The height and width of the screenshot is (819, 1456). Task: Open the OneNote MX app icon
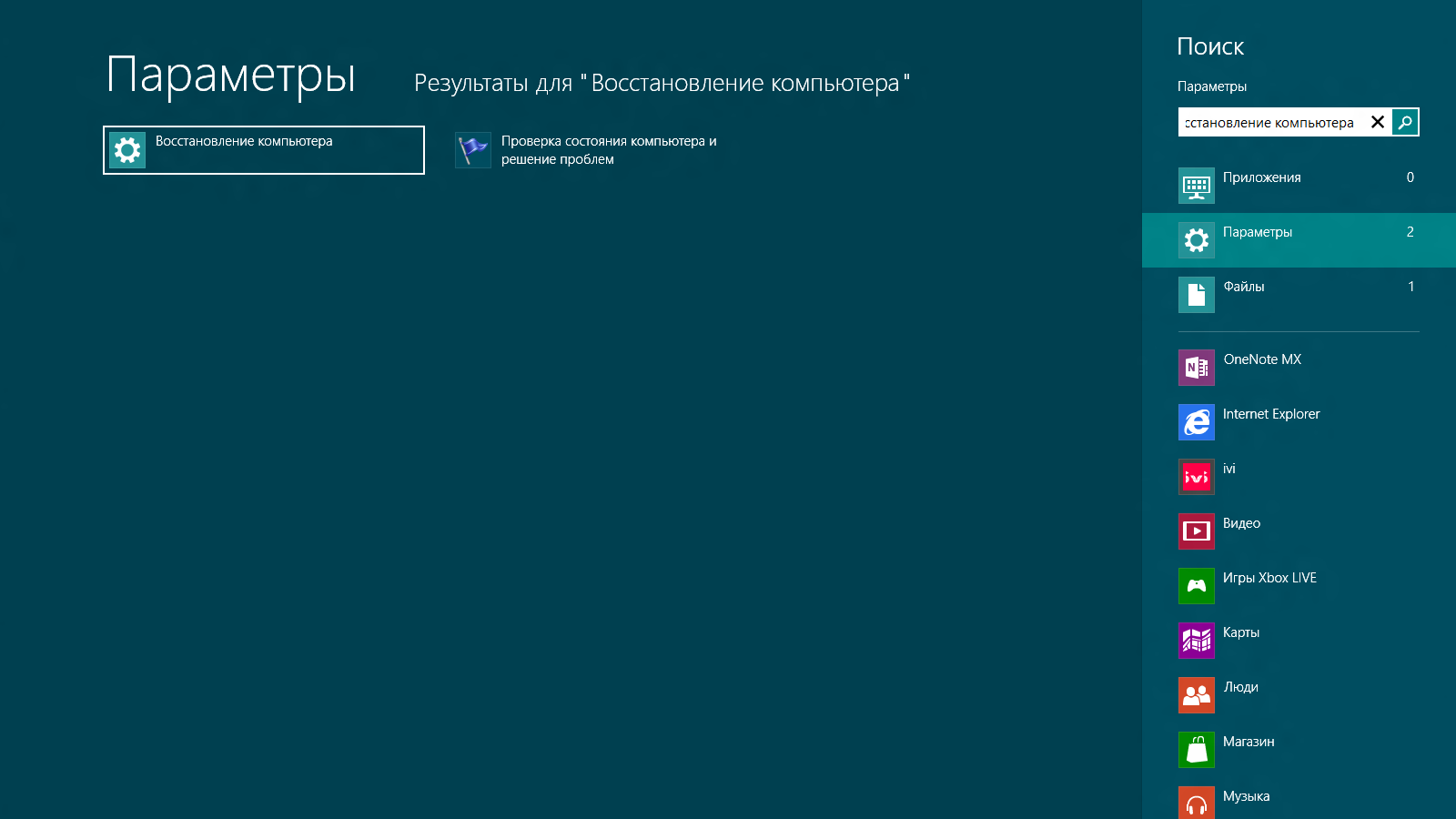click(1197, 368)
